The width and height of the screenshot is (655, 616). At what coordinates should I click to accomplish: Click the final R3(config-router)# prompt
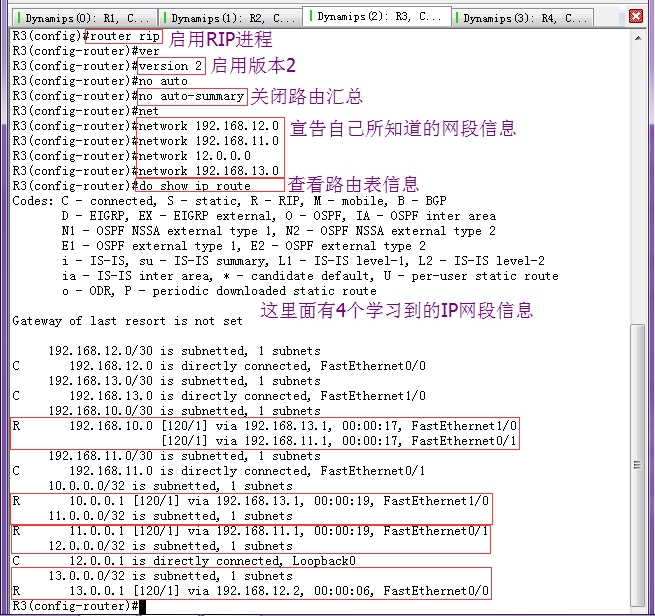point(75,606)
